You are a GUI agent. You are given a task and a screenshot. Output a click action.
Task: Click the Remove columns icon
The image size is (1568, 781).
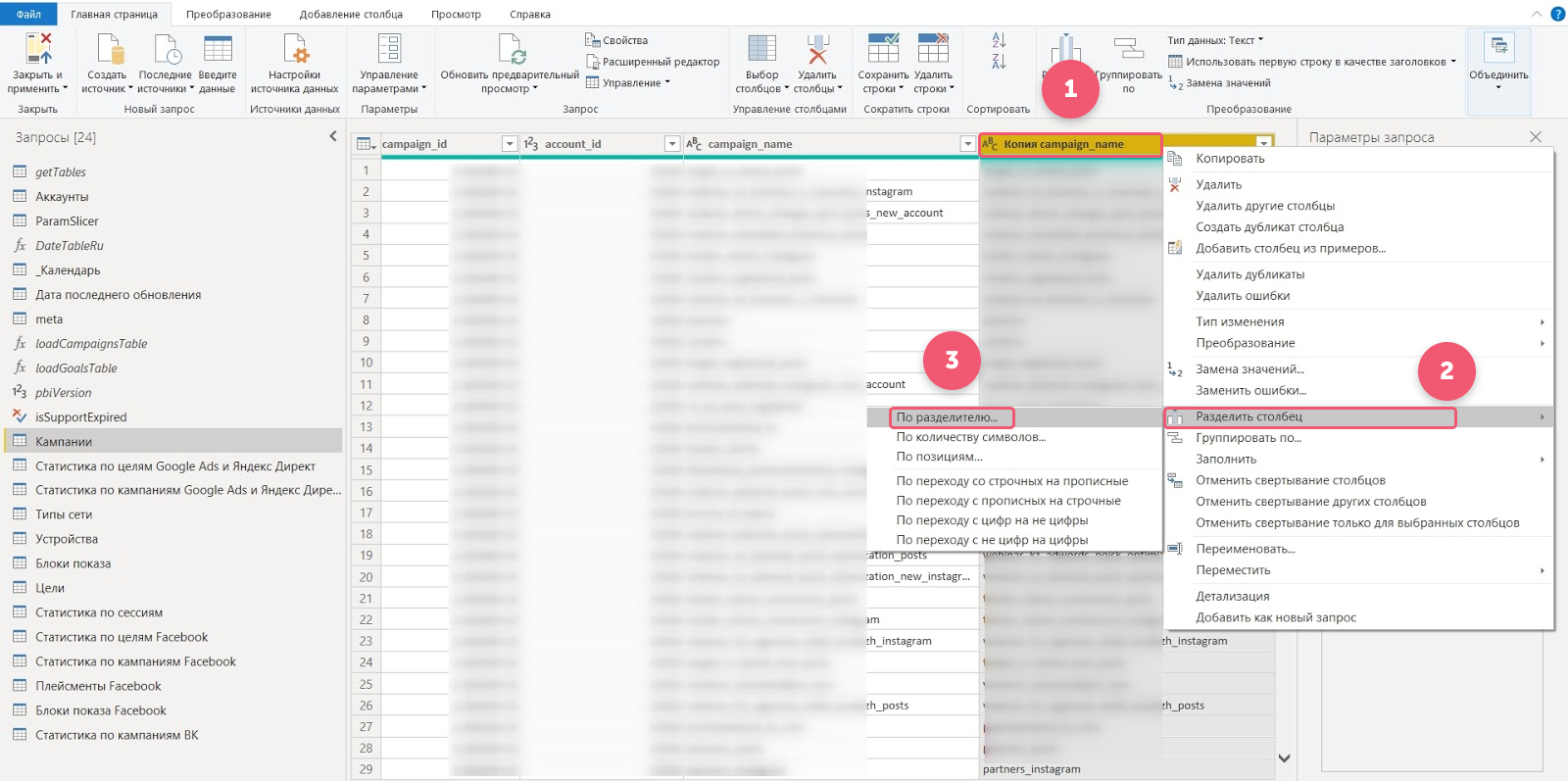tap(817, 51)
